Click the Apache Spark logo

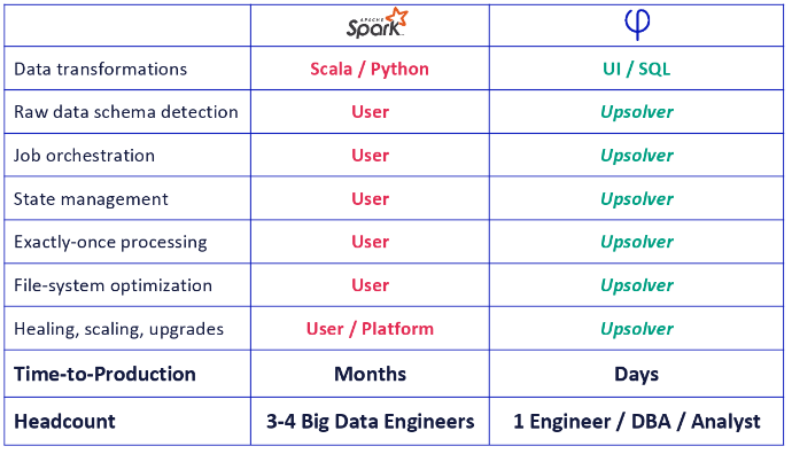pos(377,23)
